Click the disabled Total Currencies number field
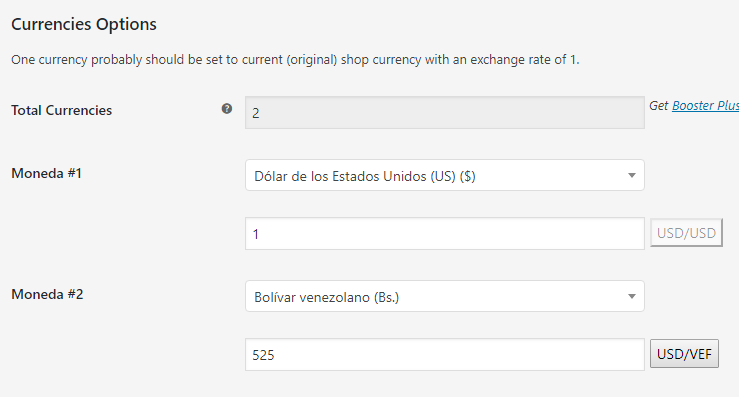 [444, 113]
